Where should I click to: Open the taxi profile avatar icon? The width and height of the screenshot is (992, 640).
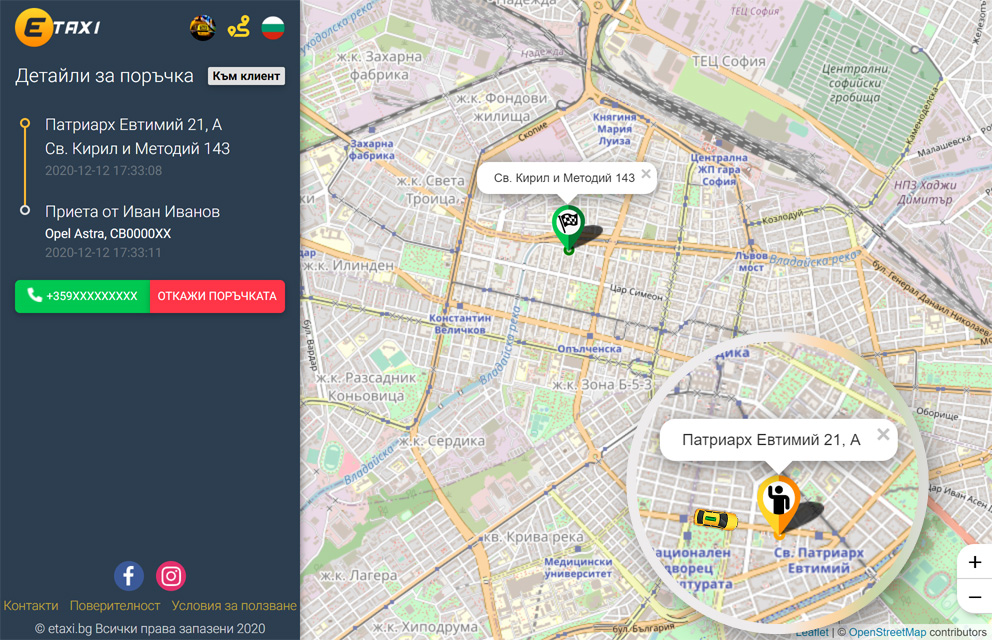click(202, 28)
